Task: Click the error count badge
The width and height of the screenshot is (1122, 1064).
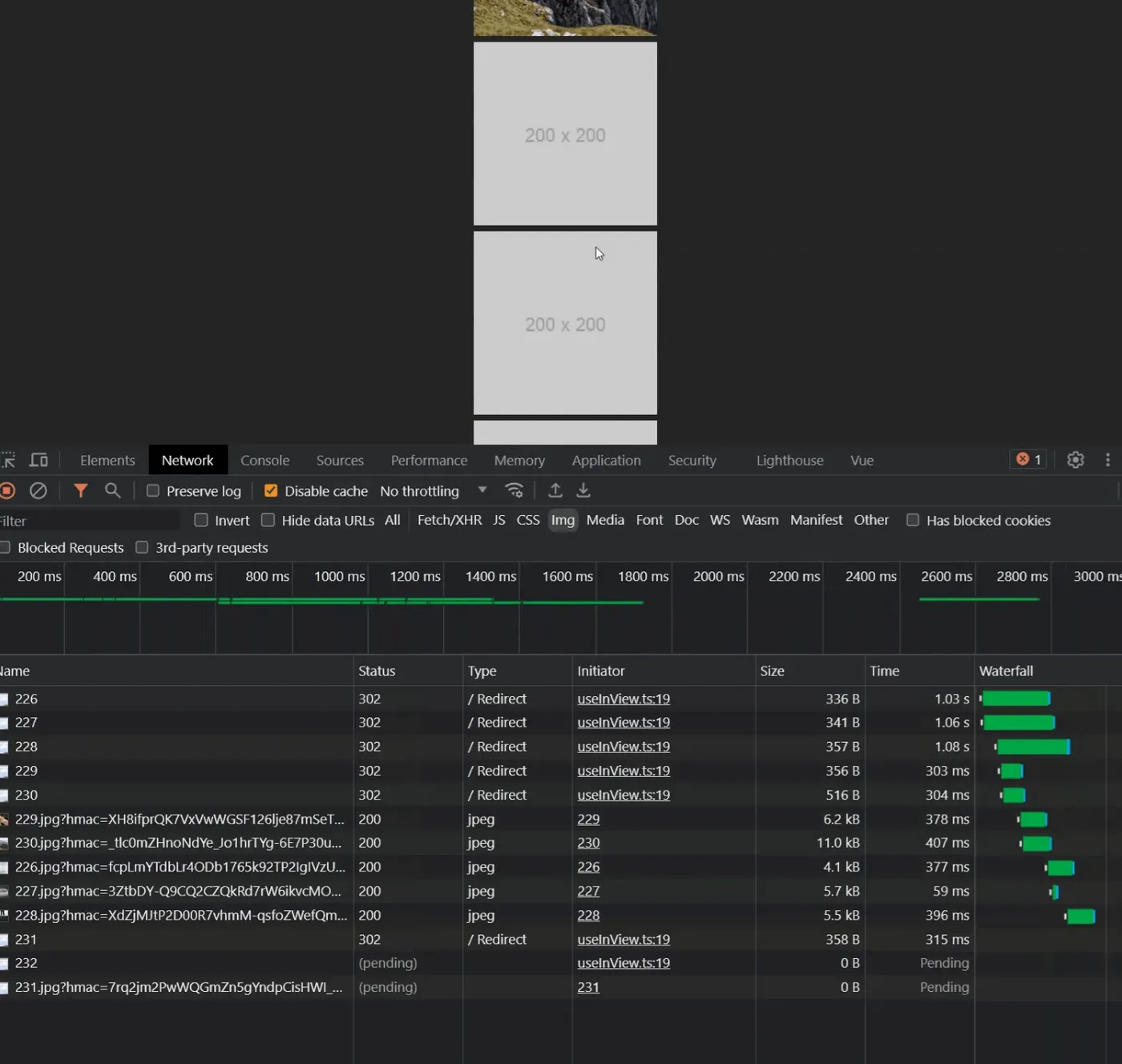Action: click(1028, 460)
